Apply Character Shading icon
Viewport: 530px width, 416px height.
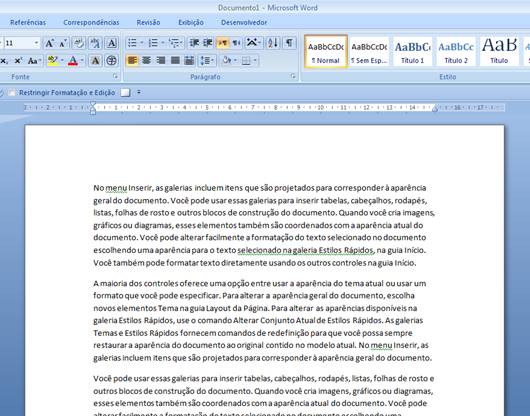click(x=95, y=61)
